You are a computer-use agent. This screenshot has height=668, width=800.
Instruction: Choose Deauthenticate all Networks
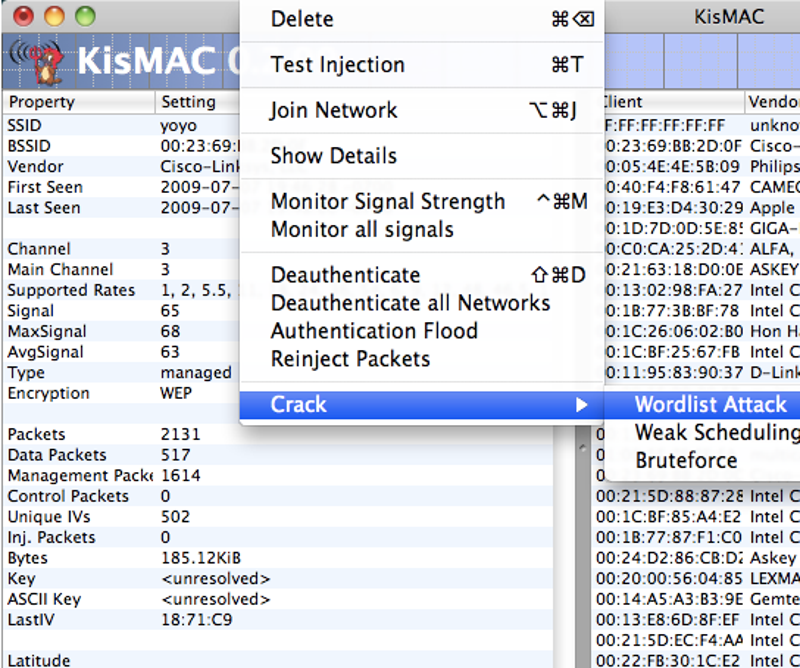pyautogui.click(x=421, y=303)
